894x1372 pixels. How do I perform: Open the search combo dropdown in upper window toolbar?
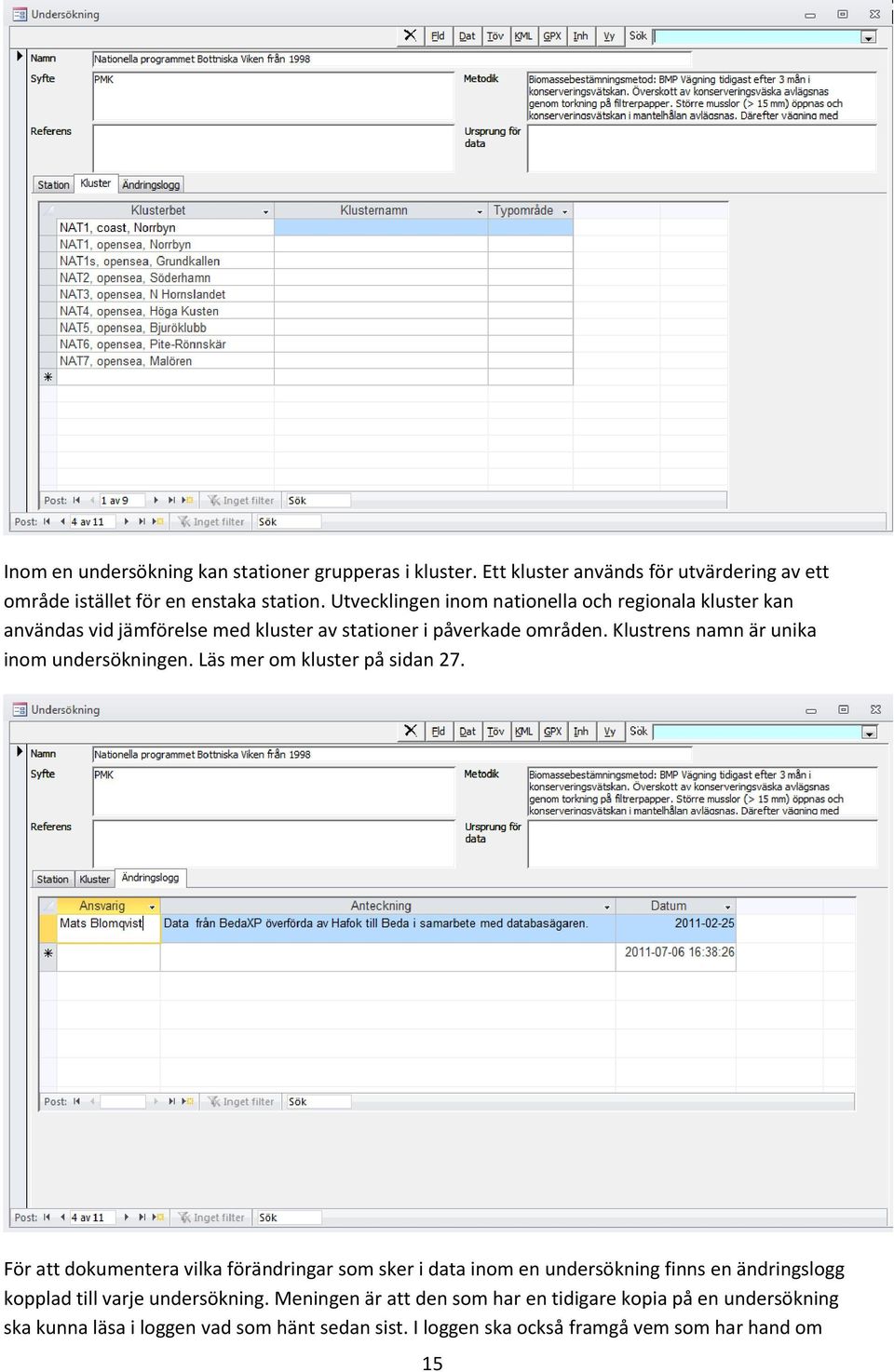coord(869,37)
